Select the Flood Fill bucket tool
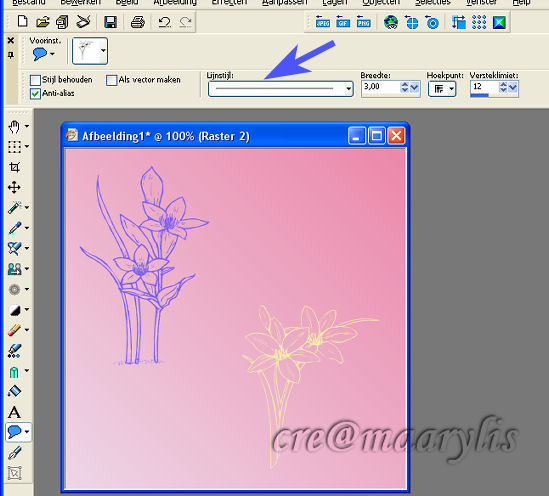The height and width of the screenshot is (496, 549). click(14, 391)
